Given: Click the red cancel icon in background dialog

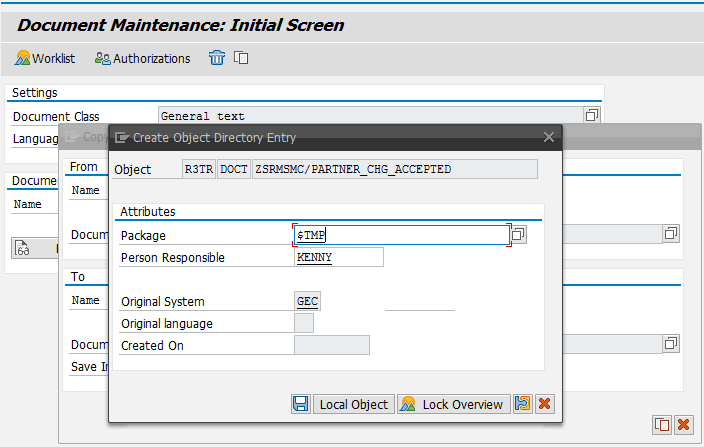Looking at the screenshot, I should (684, 424).
